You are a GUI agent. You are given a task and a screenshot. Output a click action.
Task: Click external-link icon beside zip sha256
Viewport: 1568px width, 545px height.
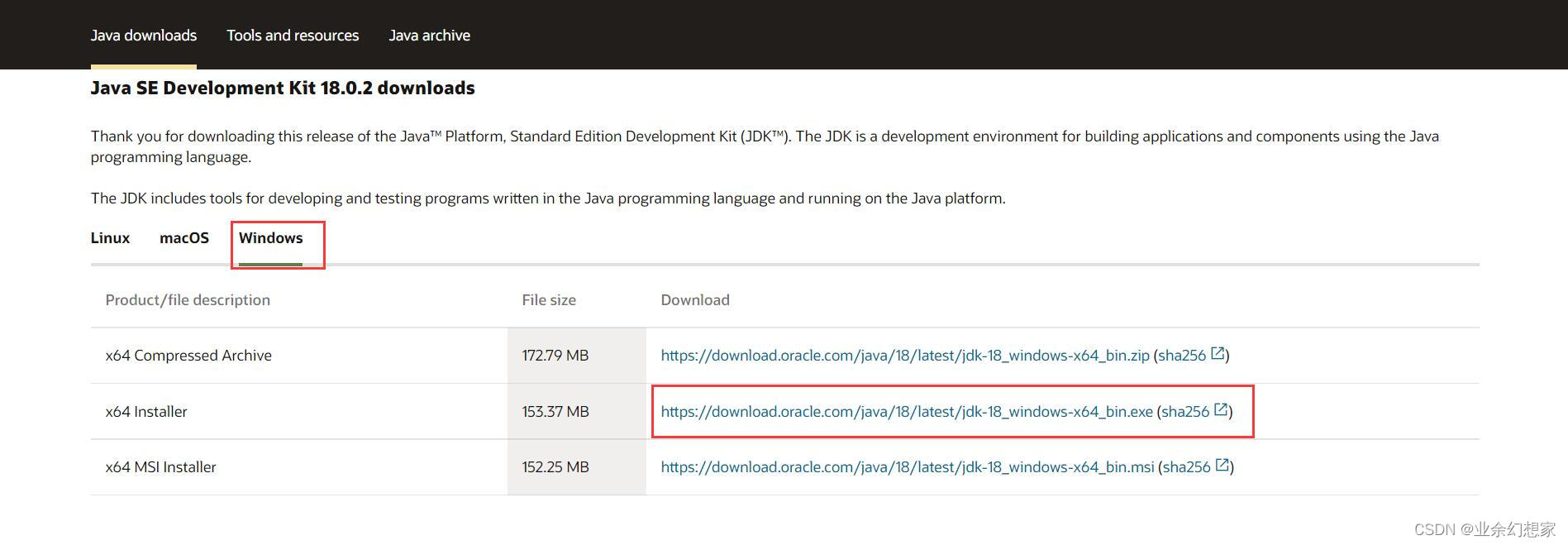coord(1218,353)
